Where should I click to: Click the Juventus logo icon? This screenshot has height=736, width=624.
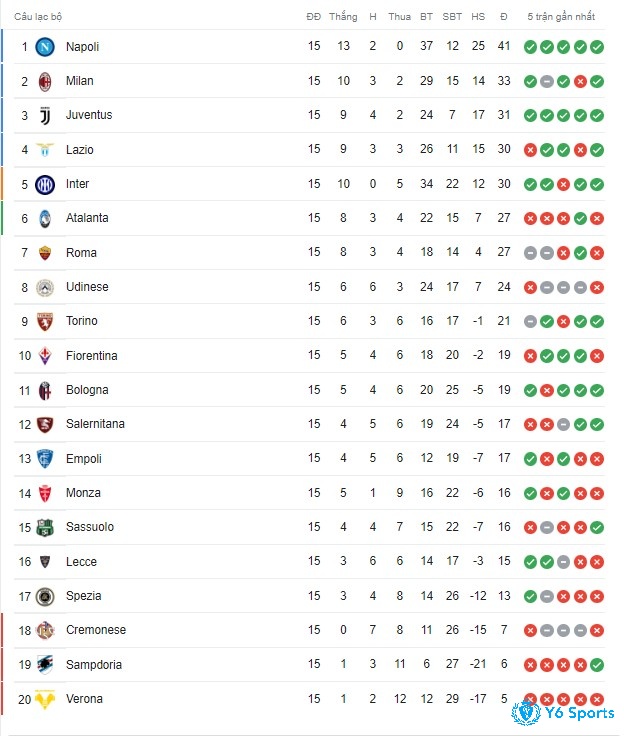(x=45, y=115)
